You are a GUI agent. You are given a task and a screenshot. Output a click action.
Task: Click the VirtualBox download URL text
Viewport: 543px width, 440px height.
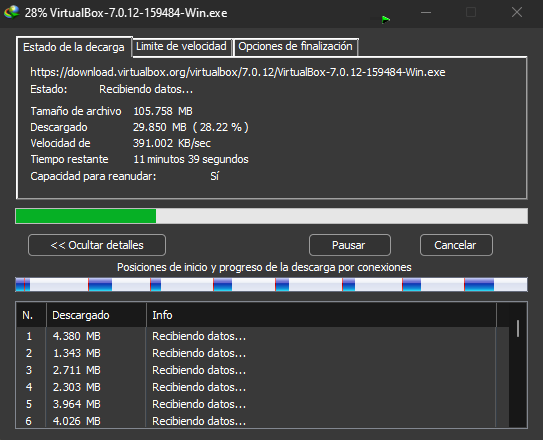(x=238, y=72)
